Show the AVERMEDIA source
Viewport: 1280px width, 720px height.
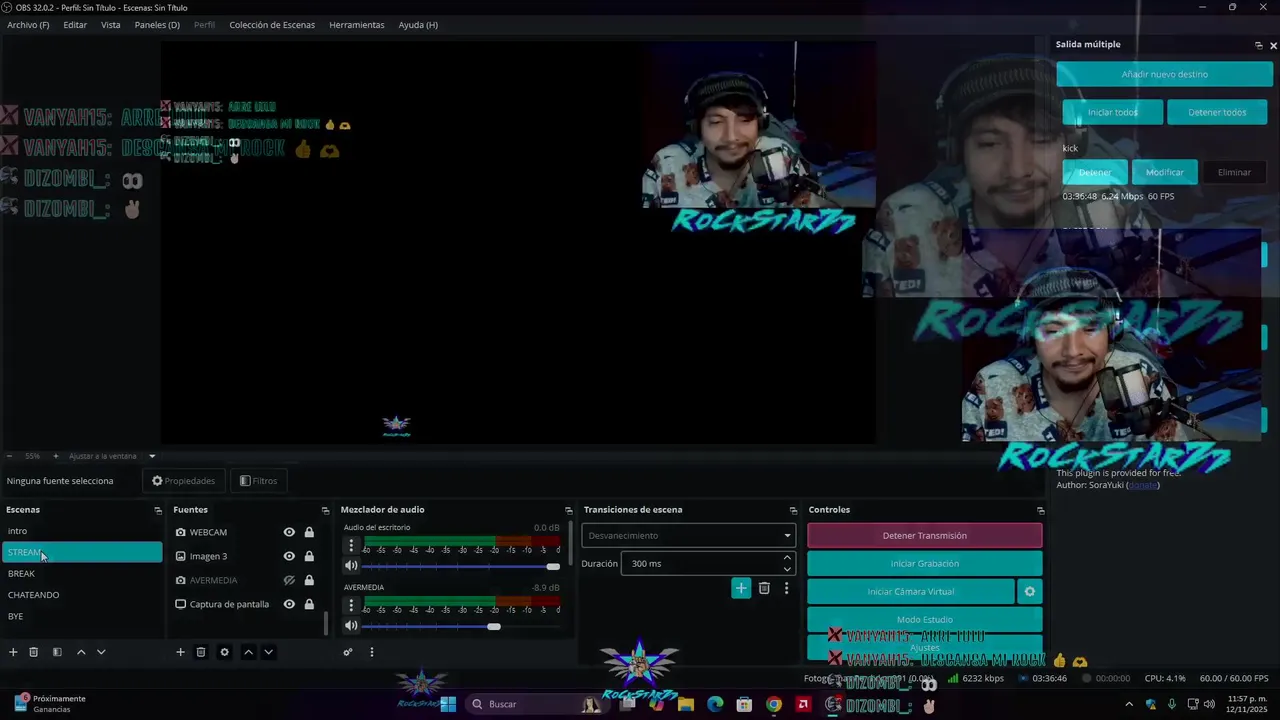[x=289, y=580]
